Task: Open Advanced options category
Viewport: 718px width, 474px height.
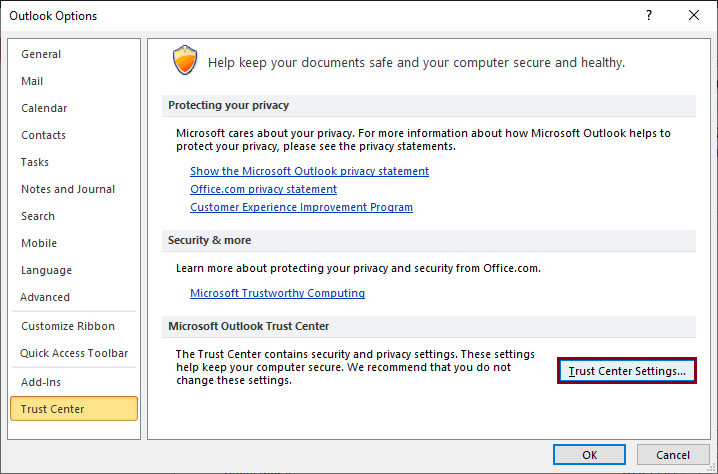Action: click(74, 297)
